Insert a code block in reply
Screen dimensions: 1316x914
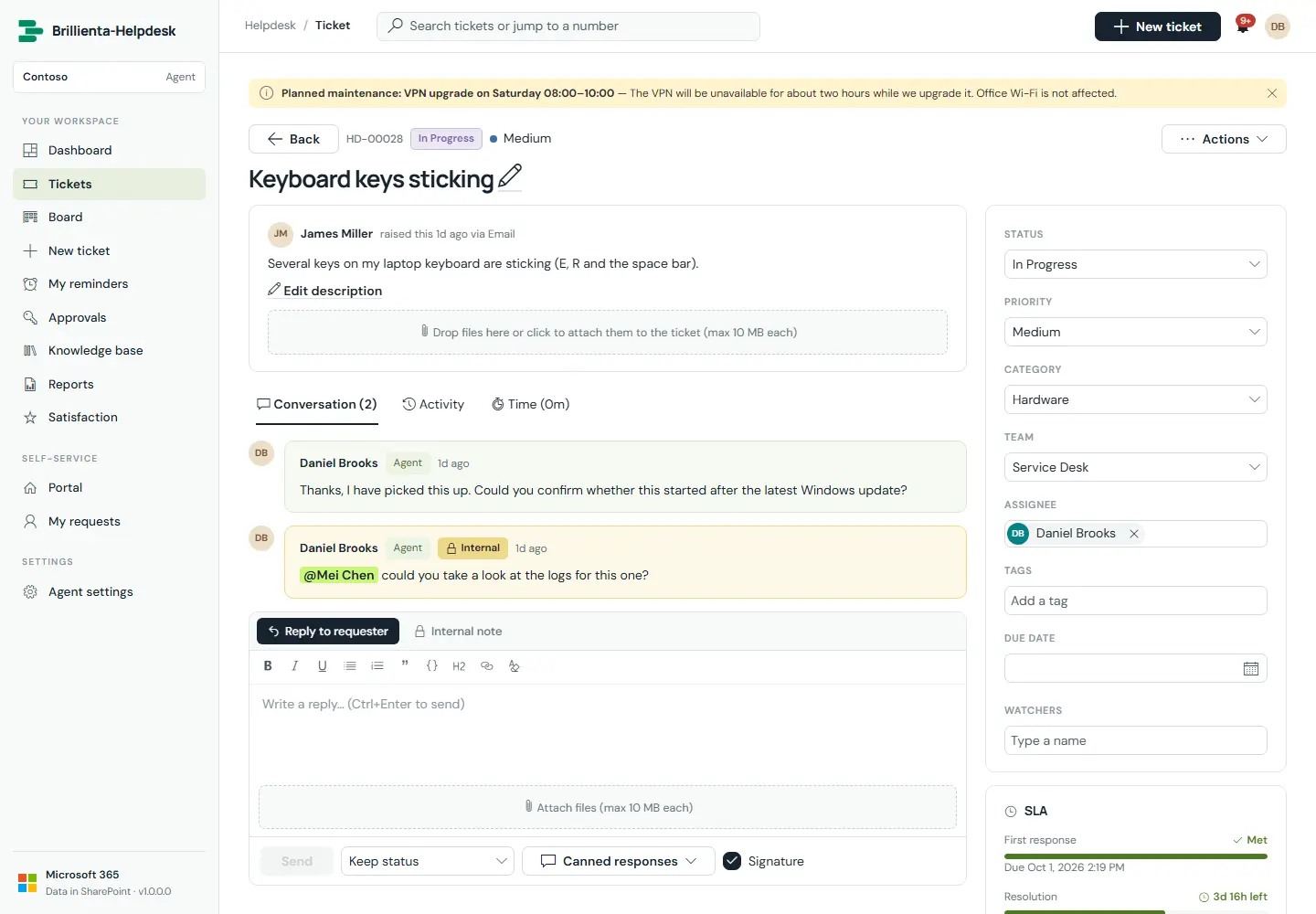pyautogui.click(x=432, y=666)
